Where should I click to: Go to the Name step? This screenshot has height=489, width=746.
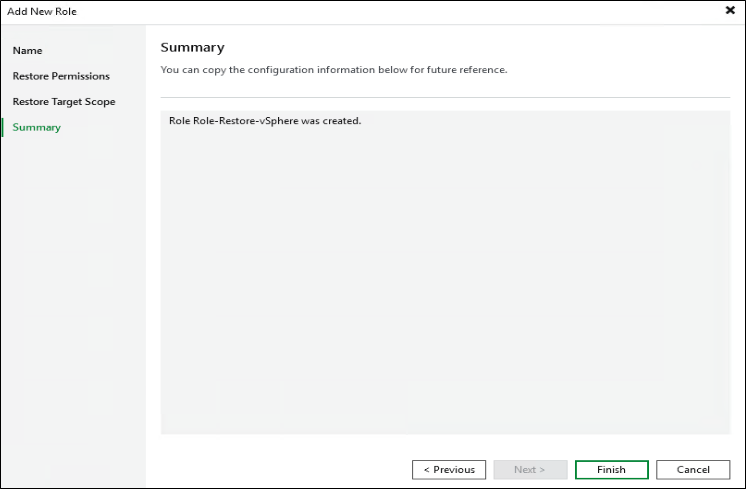(x=28, y=50)
